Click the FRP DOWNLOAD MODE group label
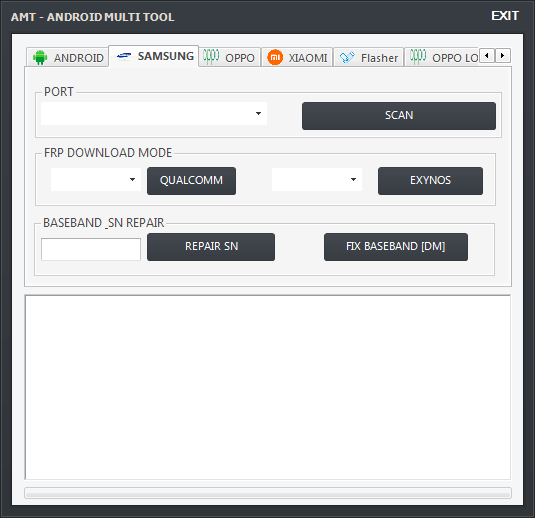 click(108, 153)
